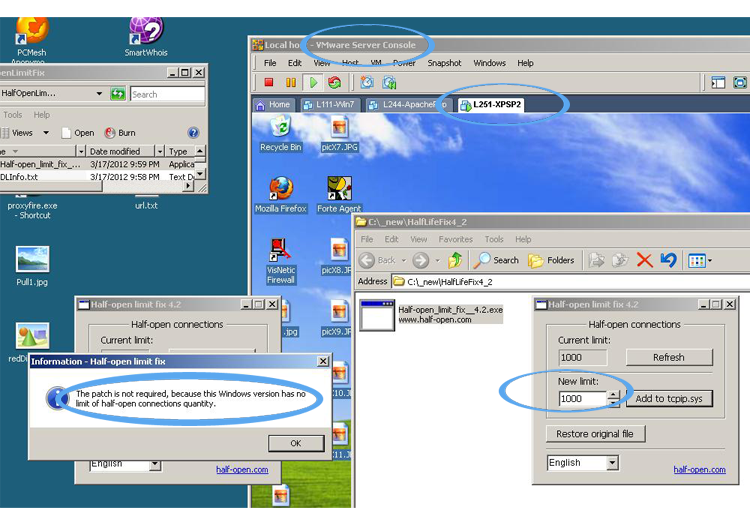Open VMware Help menu

click(x=525, y=63)
